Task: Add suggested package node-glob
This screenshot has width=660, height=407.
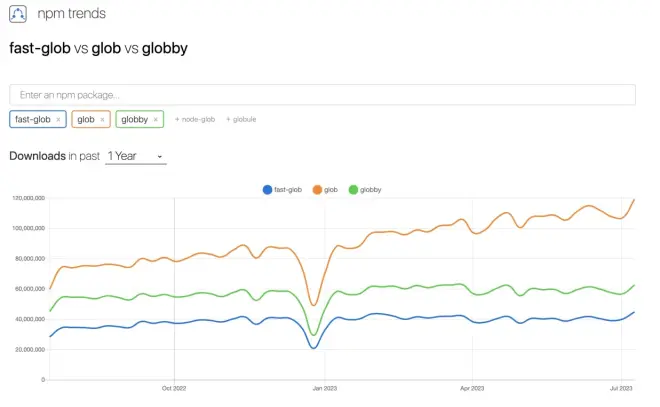Action: coord(196,120)
